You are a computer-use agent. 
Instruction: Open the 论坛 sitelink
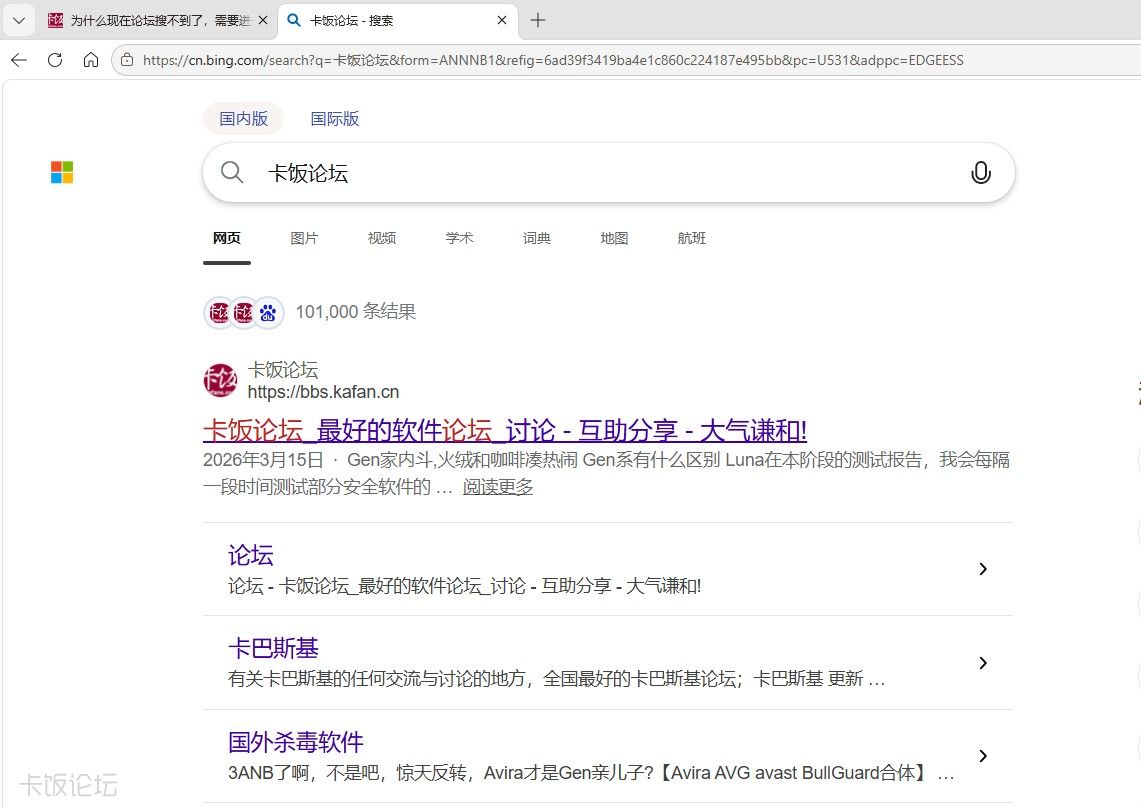250,555
